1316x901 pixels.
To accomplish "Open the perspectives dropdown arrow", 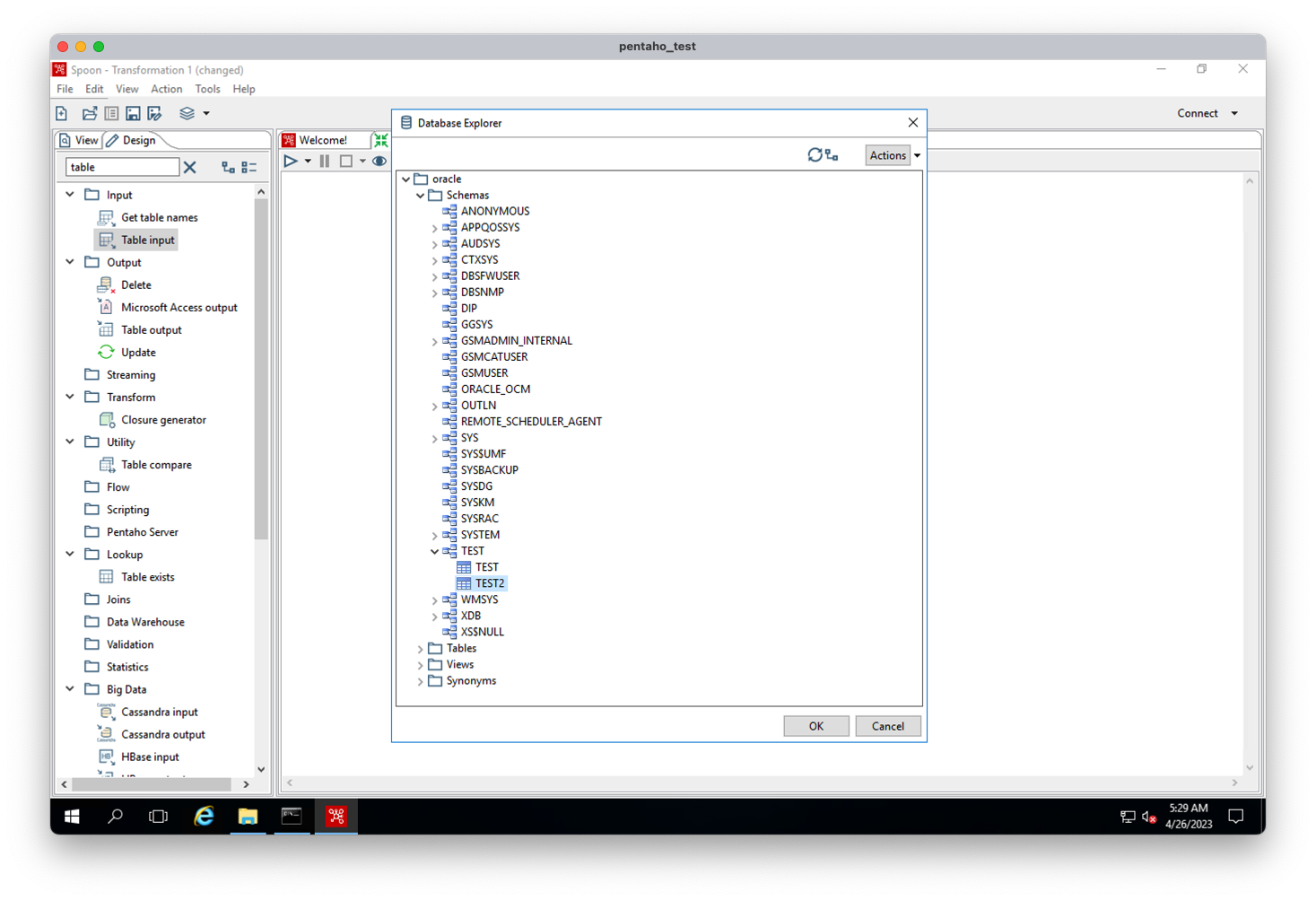I will pyautogui.click(x=206, y=114).
